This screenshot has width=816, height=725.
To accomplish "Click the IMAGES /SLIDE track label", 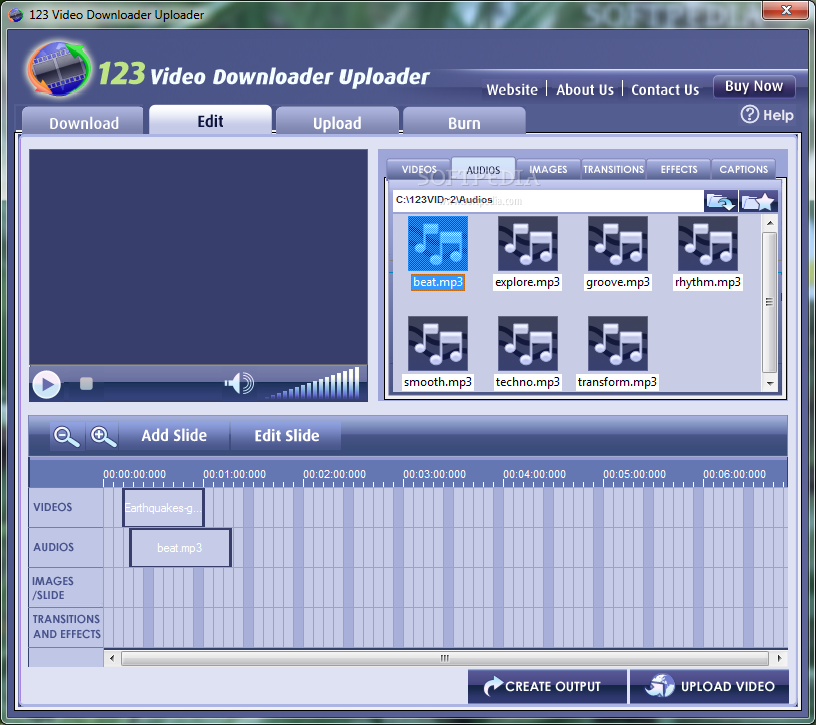I will tap(53, 588).
